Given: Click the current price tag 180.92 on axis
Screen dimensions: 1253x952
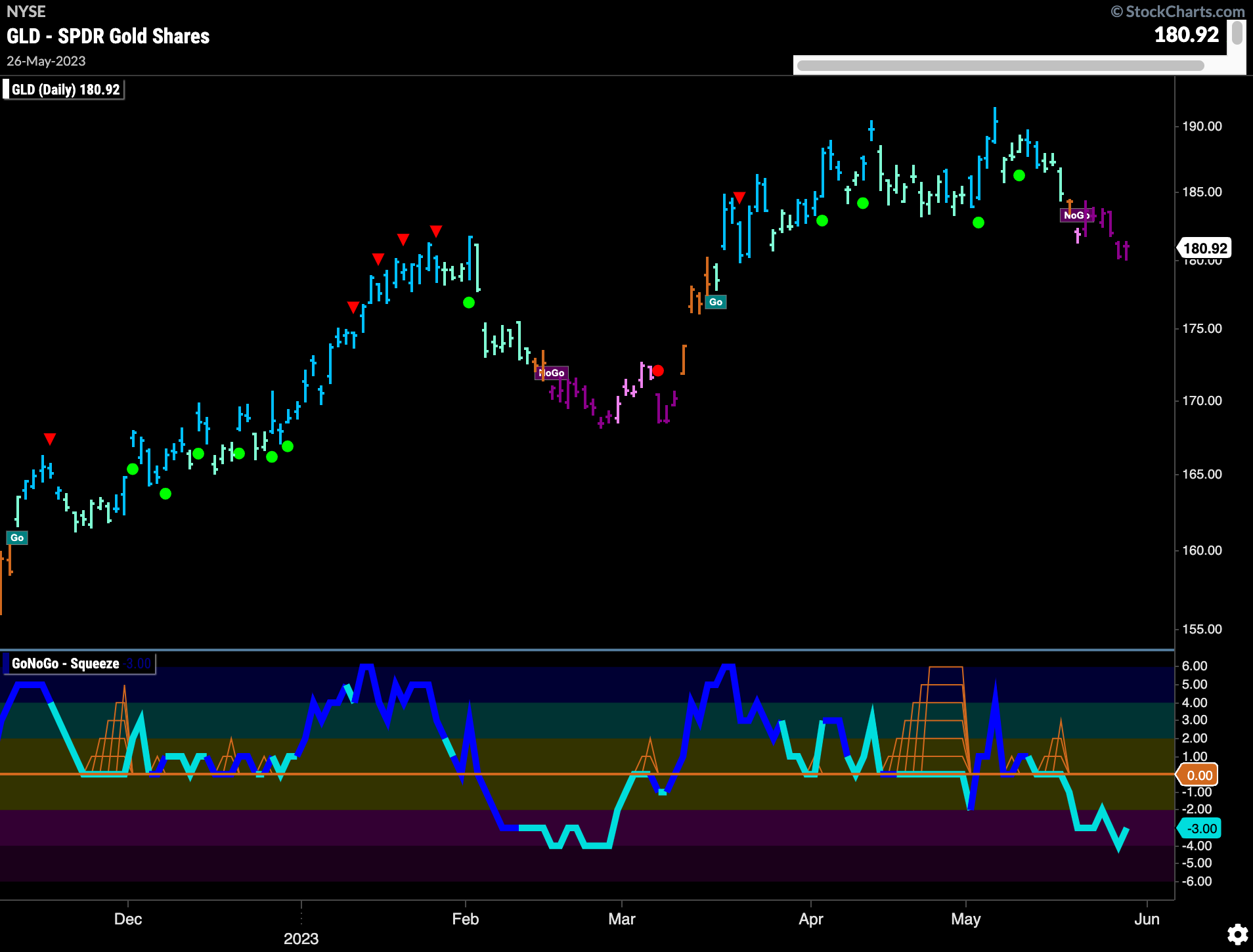Looking at the screenshot, I should coord(1204,248).
